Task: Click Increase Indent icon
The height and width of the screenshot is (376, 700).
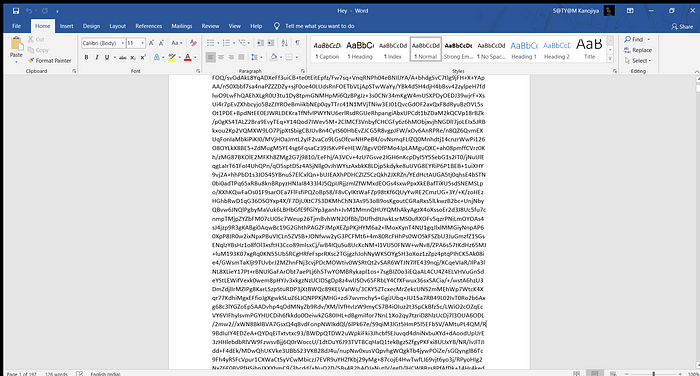Action: point(271,43)
